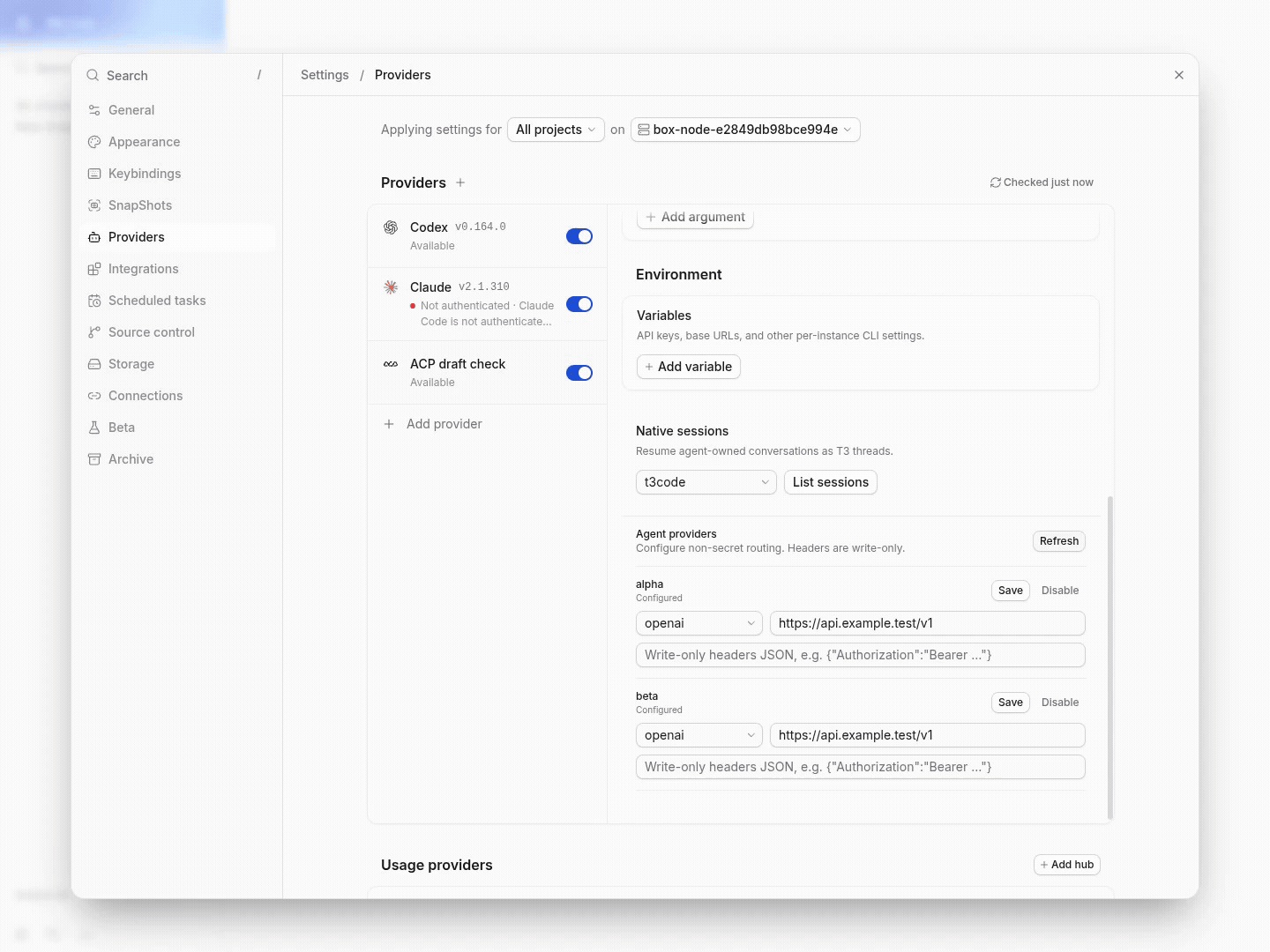The image size is (1270, 952).
Task: Click the SnapShots camera icon
Action: [x=94, y=205]
